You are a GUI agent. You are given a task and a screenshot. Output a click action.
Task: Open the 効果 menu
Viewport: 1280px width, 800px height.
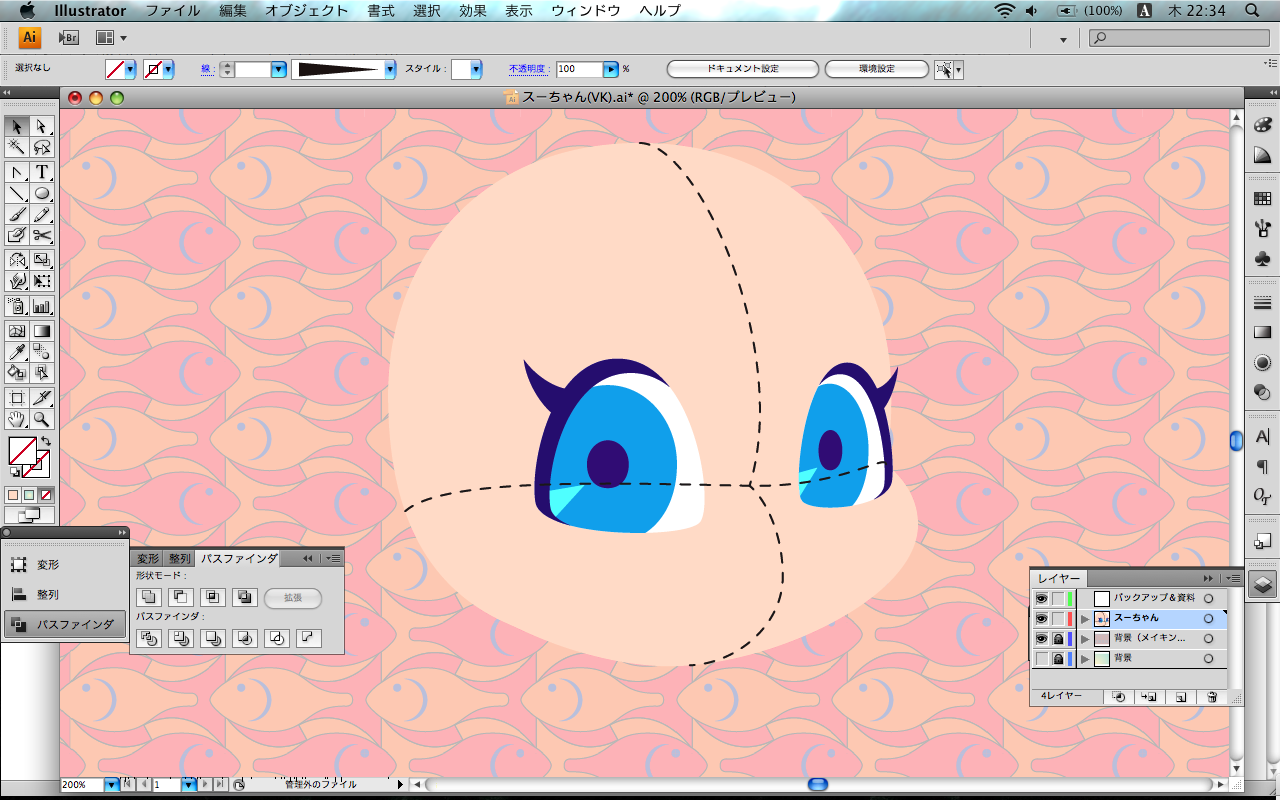(x=473, y=11)
